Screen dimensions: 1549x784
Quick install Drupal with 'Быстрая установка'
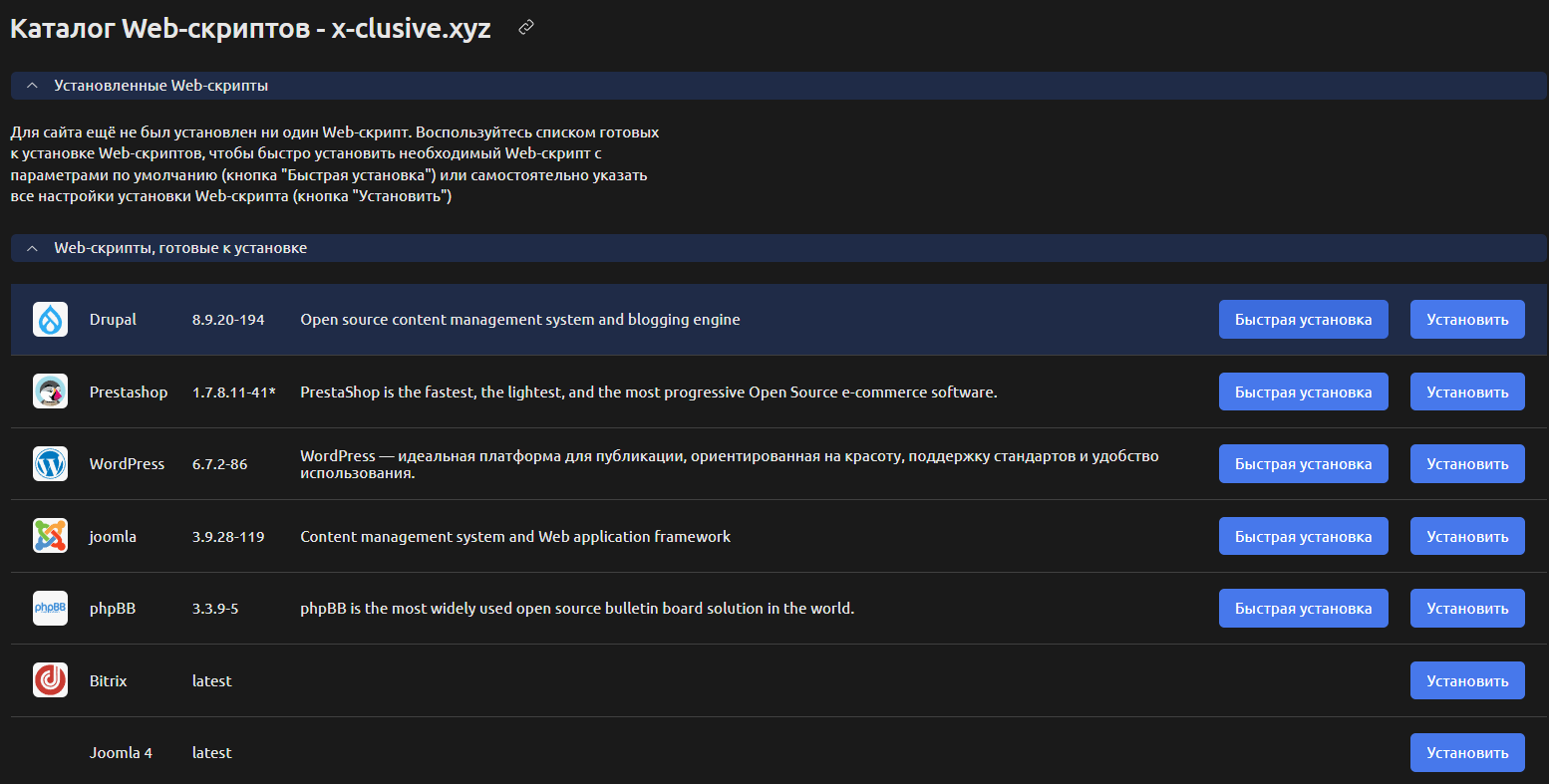click(1303, 320)
